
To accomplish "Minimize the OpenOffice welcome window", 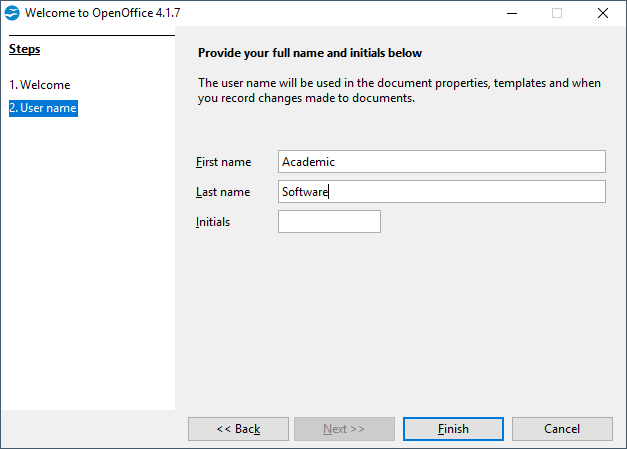I will click(512, 13).
